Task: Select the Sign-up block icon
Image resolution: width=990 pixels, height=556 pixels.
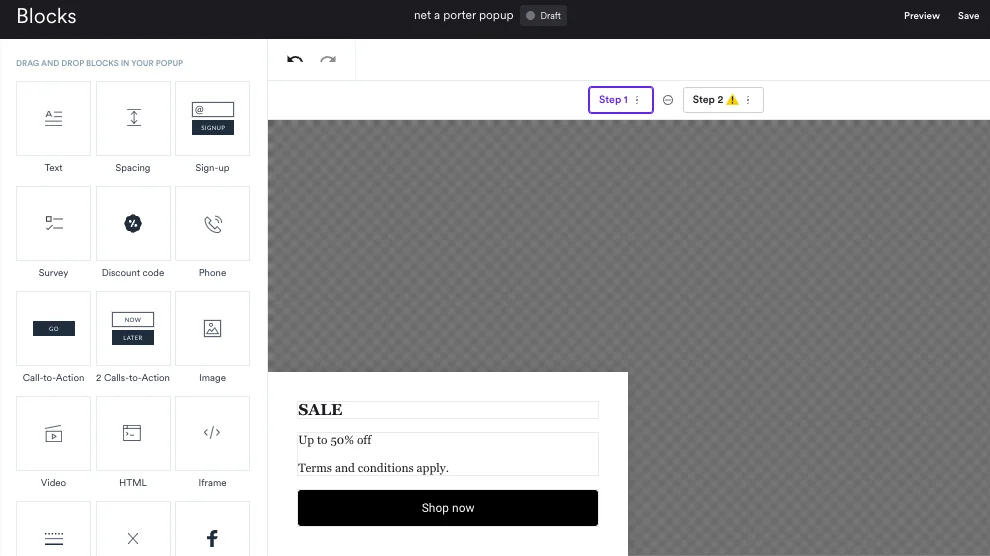Action: 213,118
